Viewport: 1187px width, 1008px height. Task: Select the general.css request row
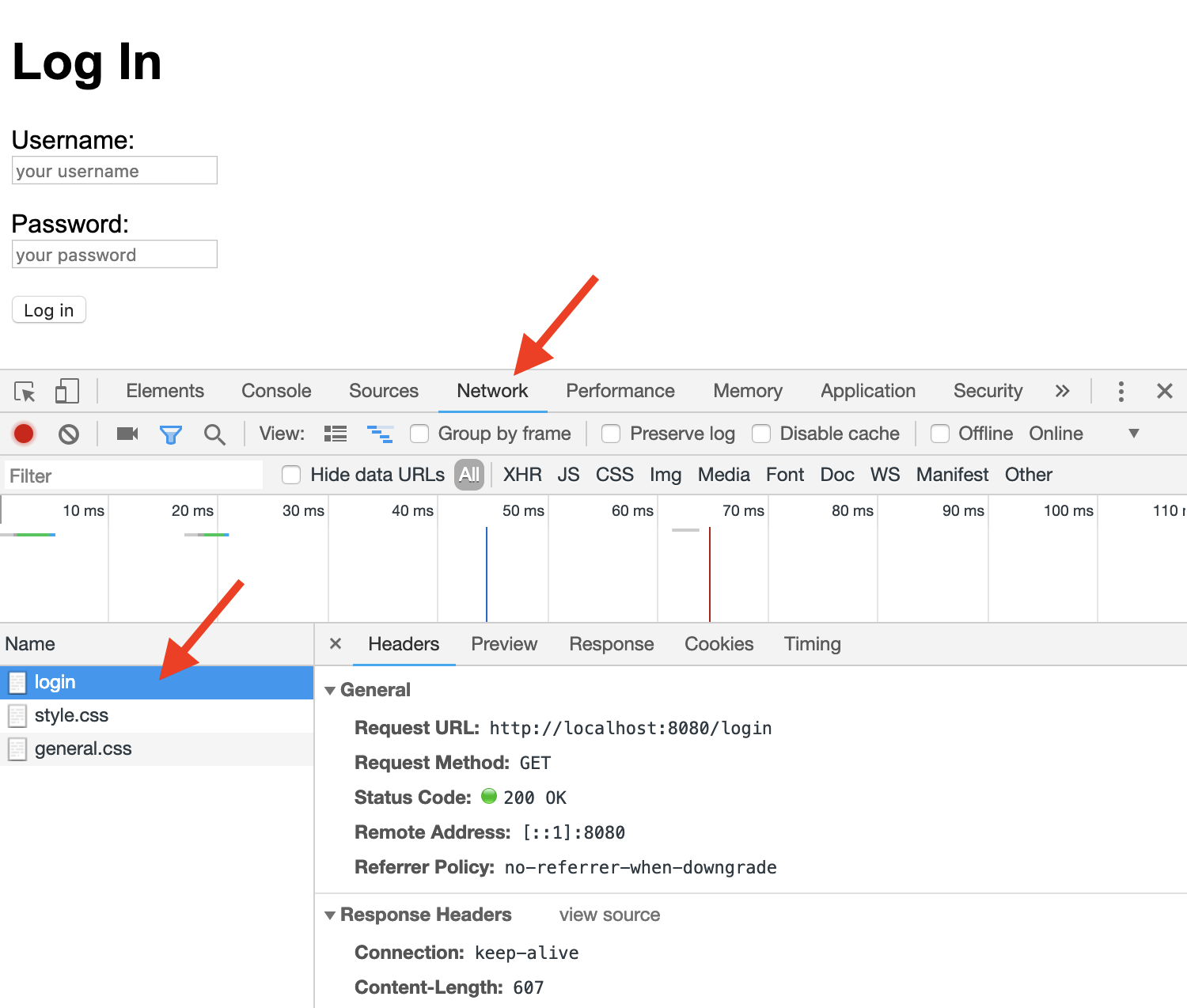tap(157, 749)
